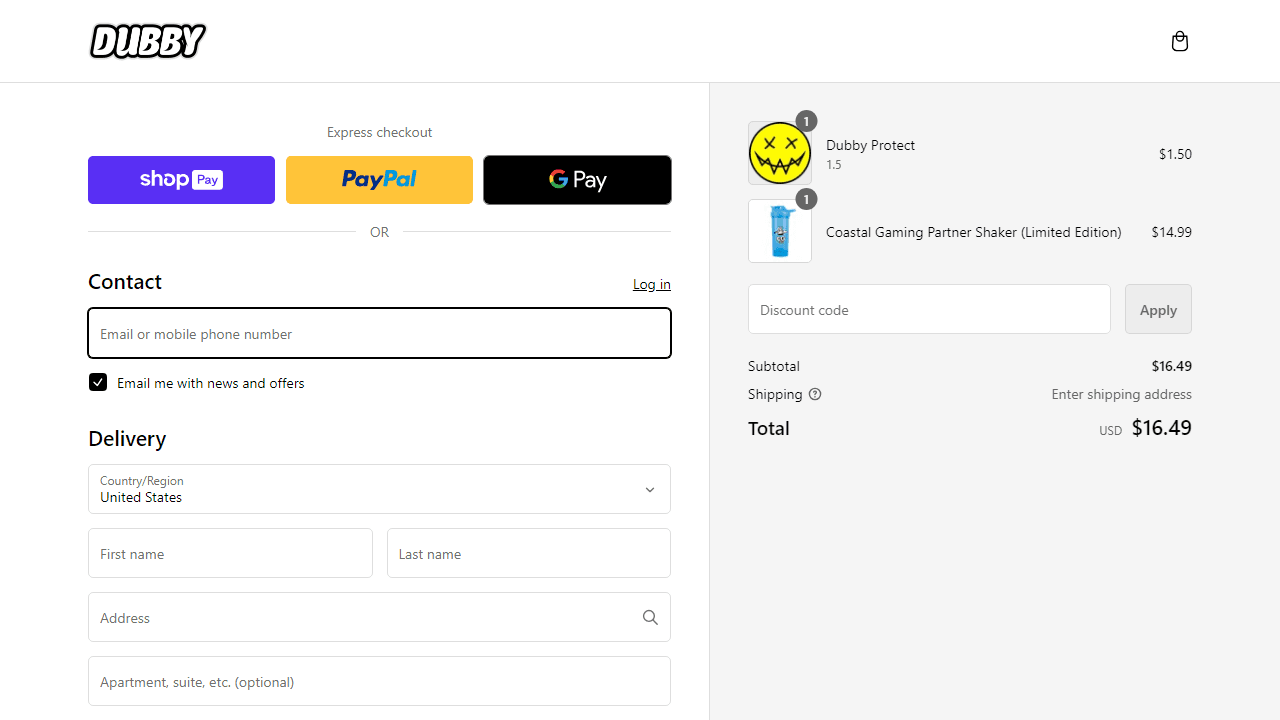Click the Dubby Protect product thumbnail
The image size is (1280, 720).
780,153
